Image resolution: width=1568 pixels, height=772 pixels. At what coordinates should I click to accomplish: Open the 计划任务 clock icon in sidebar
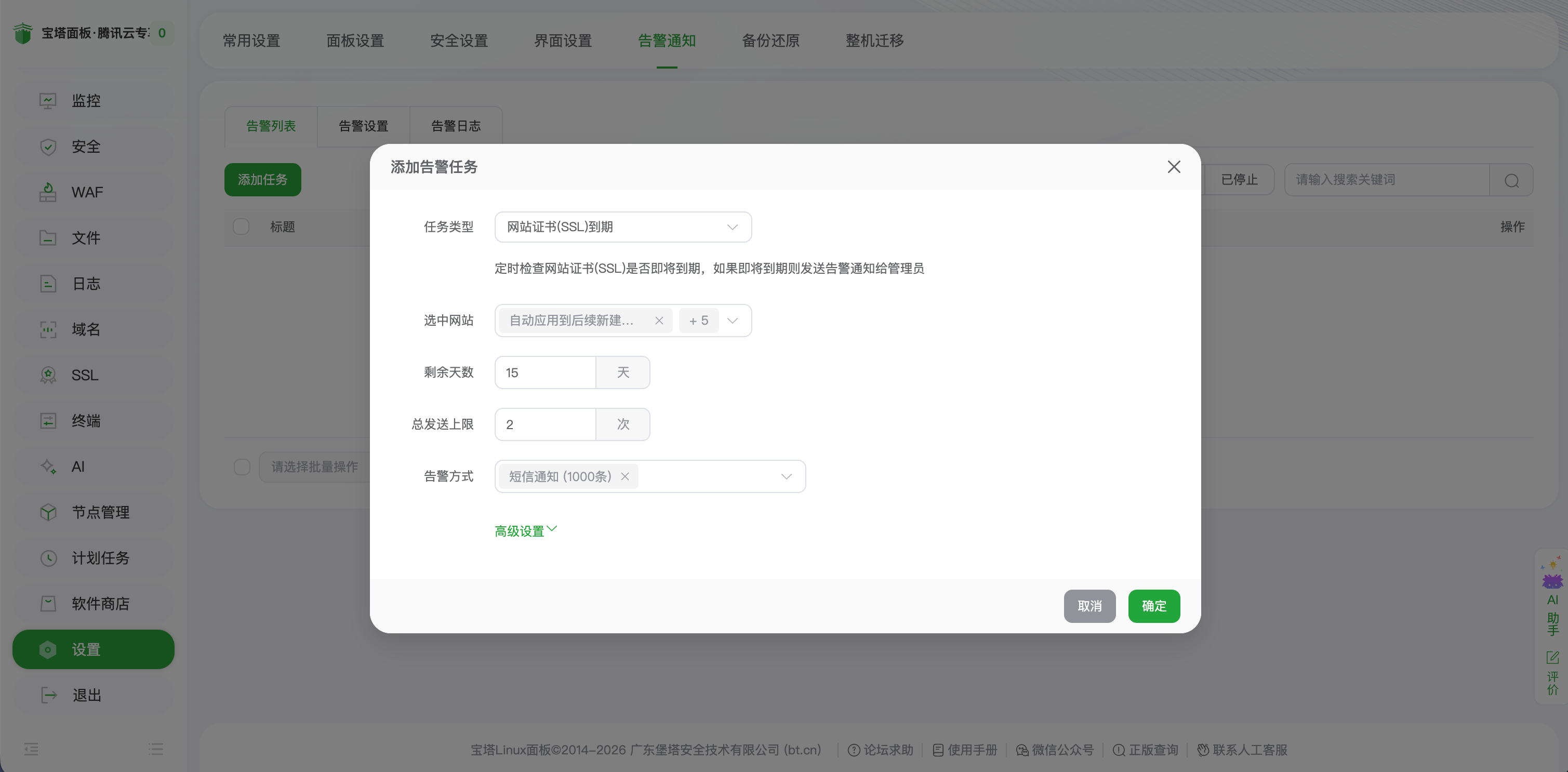click(48, 557)
